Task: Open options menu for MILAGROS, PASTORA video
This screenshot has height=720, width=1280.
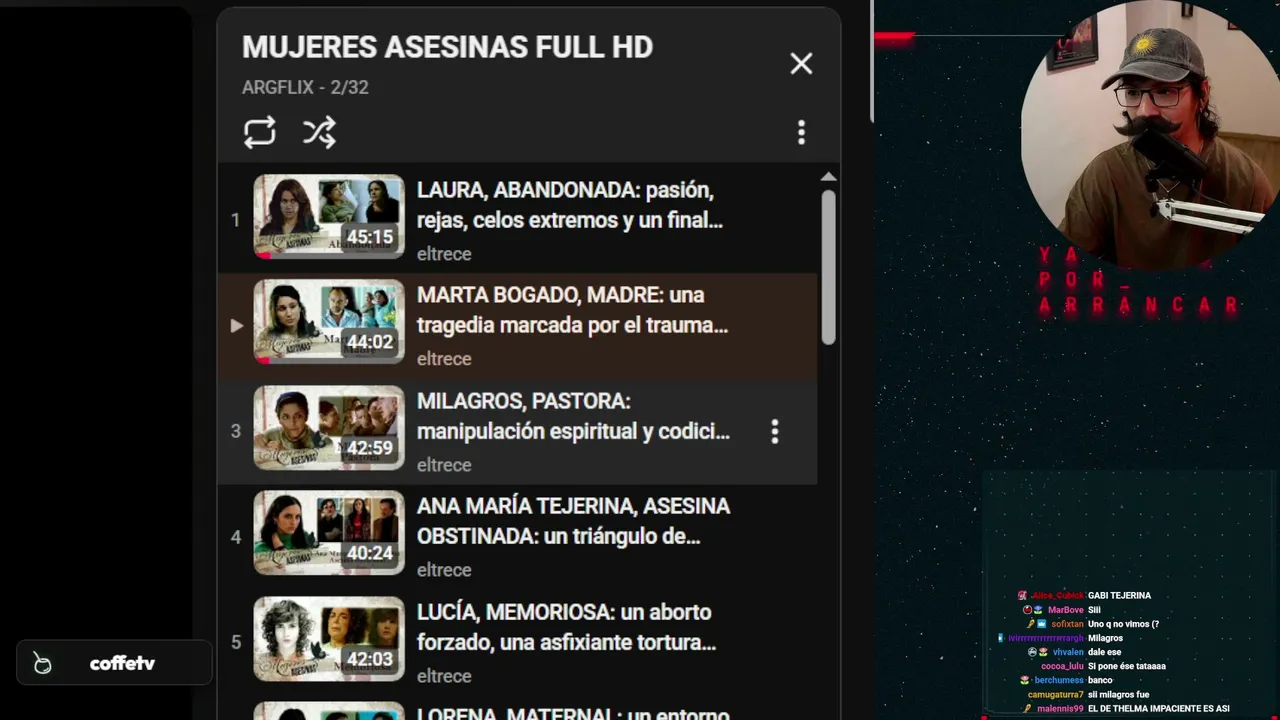Action: coord(775,432)
